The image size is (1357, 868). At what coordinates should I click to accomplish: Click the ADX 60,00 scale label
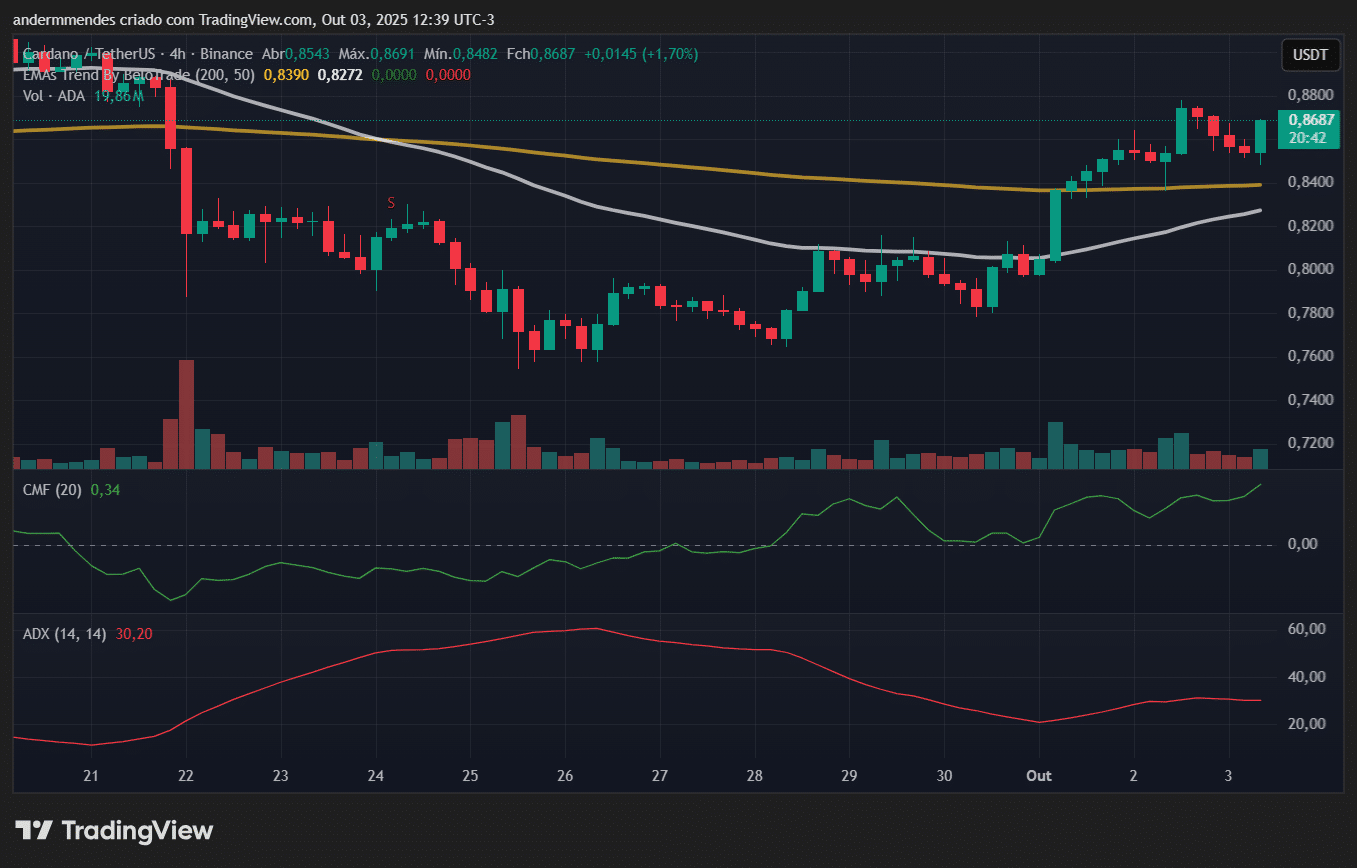coord(1306,629)
